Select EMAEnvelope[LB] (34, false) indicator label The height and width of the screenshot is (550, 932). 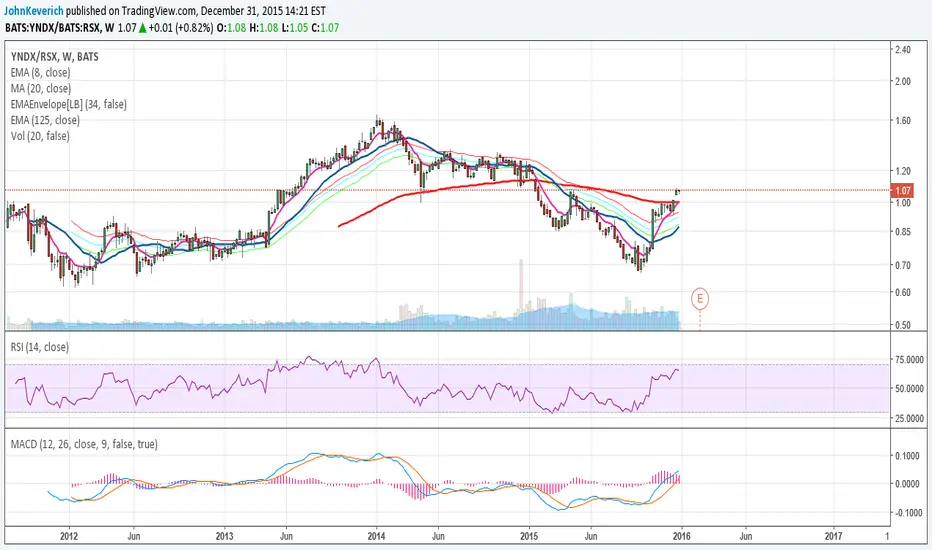(x=69, y=105)
